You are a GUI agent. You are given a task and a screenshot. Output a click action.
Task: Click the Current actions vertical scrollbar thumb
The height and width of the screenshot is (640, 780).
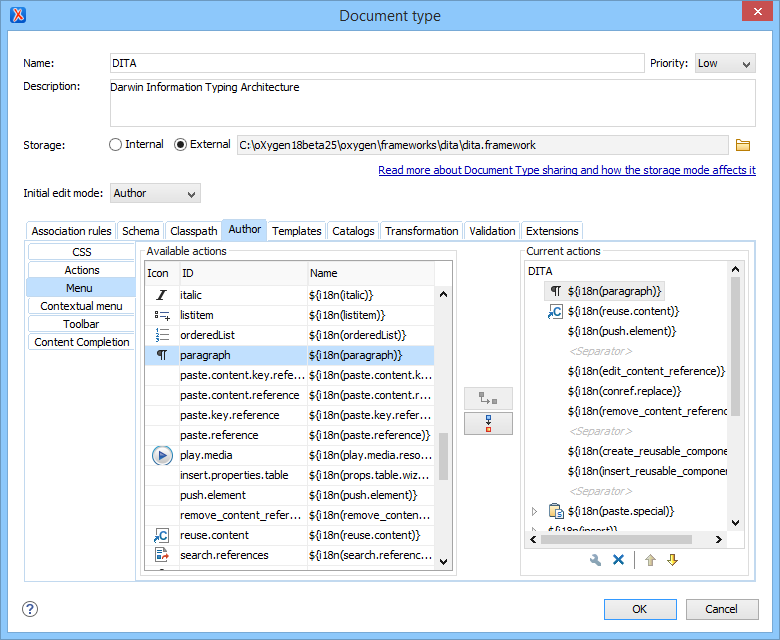[735, 346]
